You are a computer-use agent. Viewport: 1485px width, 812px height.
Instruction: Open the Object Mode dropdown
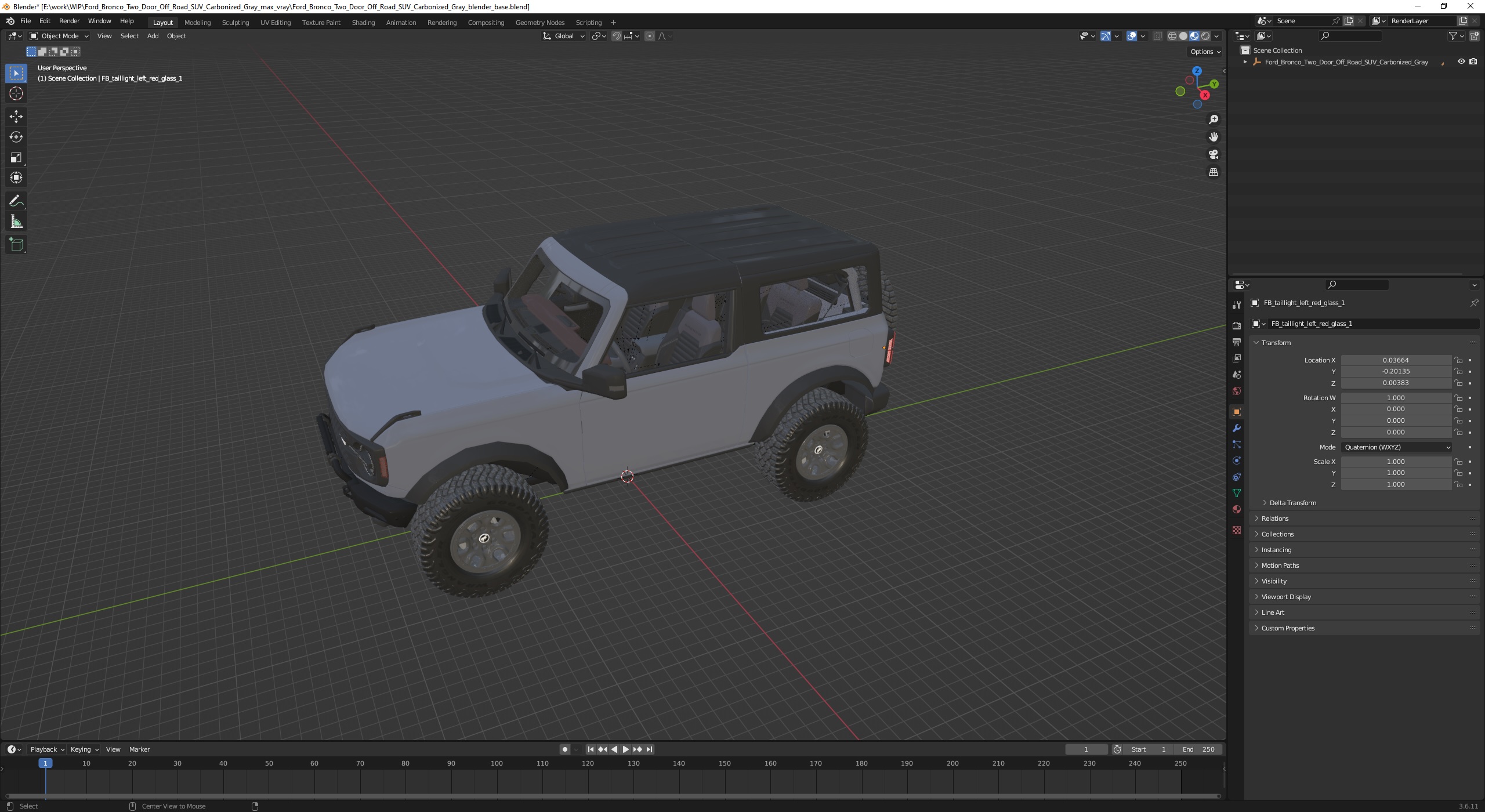[x=59, y=36]
